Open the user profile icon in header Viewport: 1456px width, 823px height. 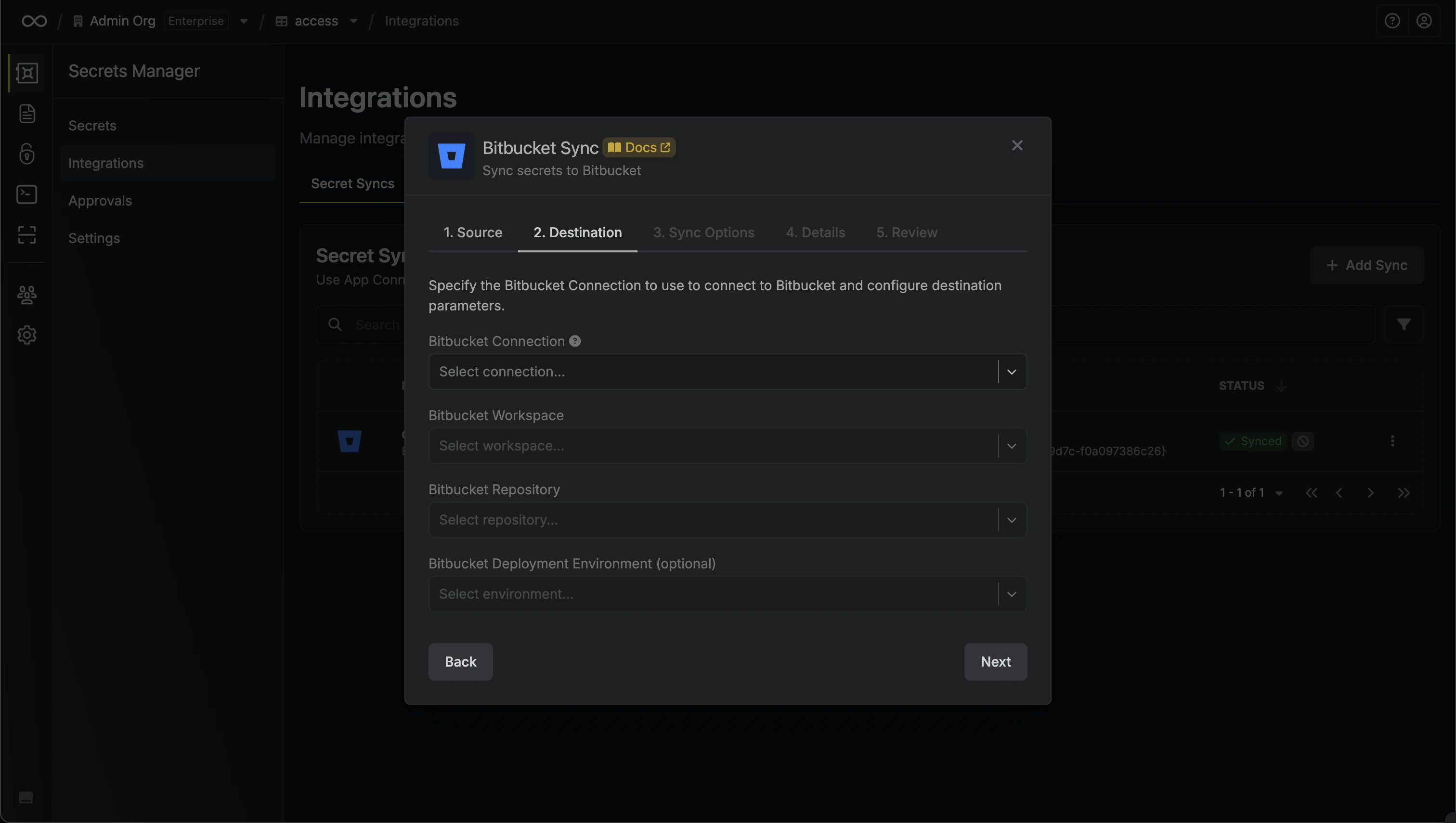point(1424,21)
